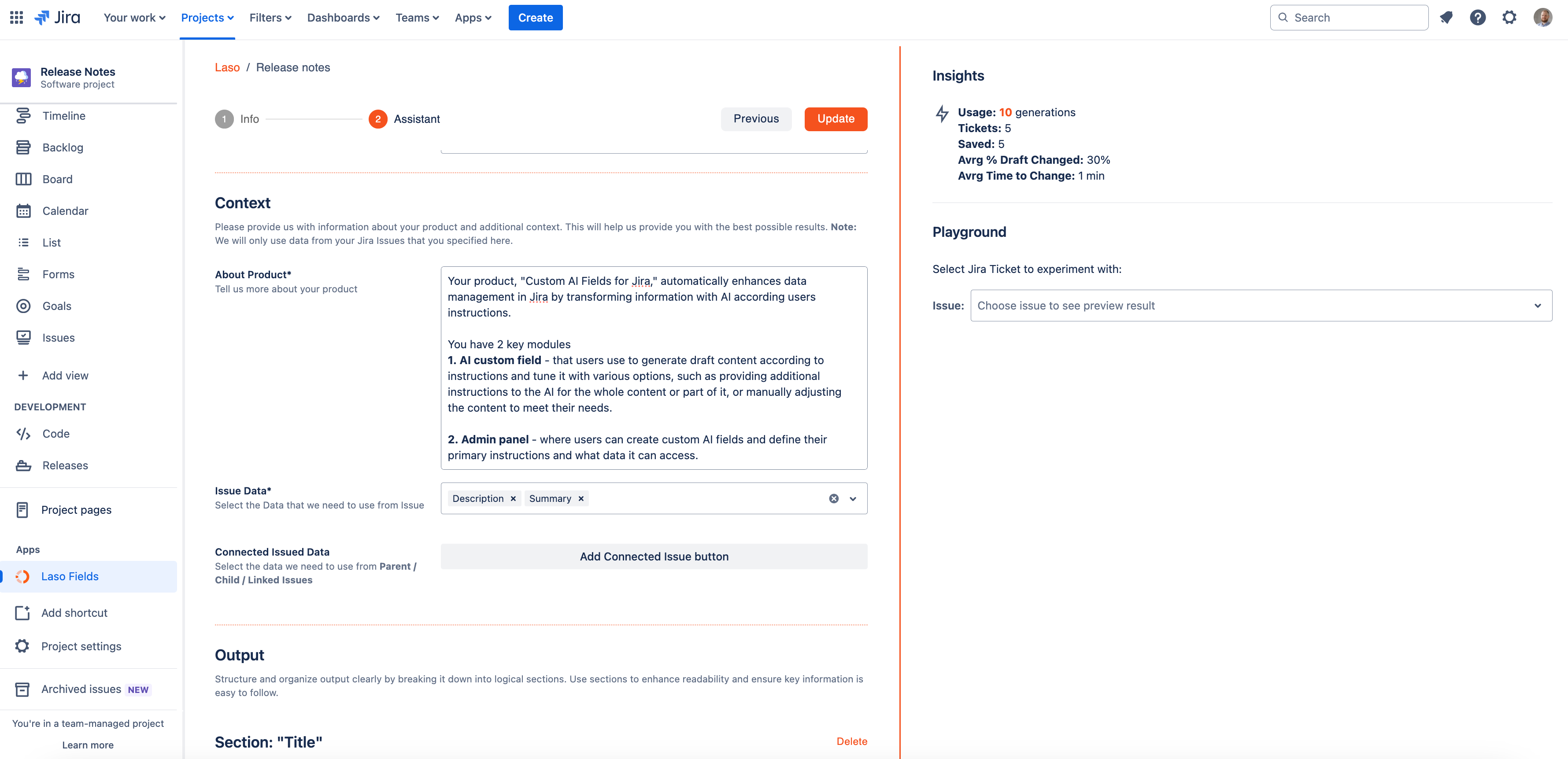Viewport: 1568px width, 759px height.
Task: Open the Goals sidebar item
Action: [x=57, y=306]
